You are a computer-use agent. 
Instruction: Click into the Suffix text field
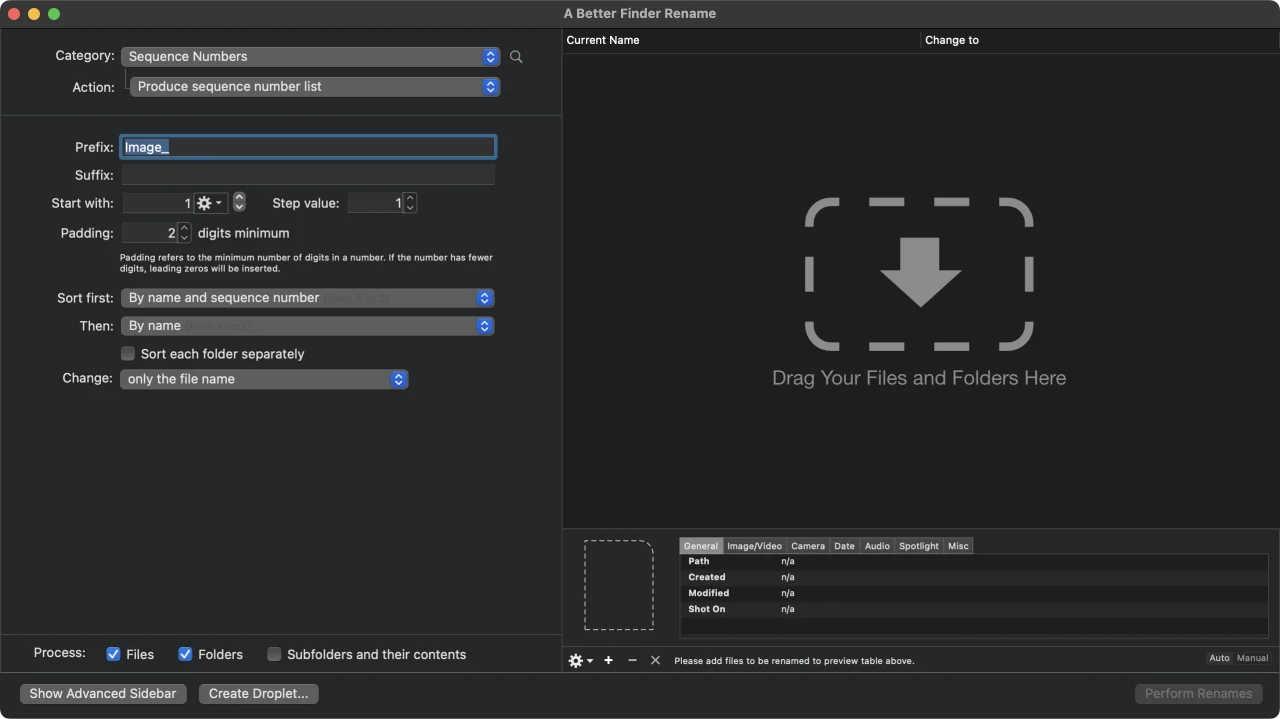(308, 175)
